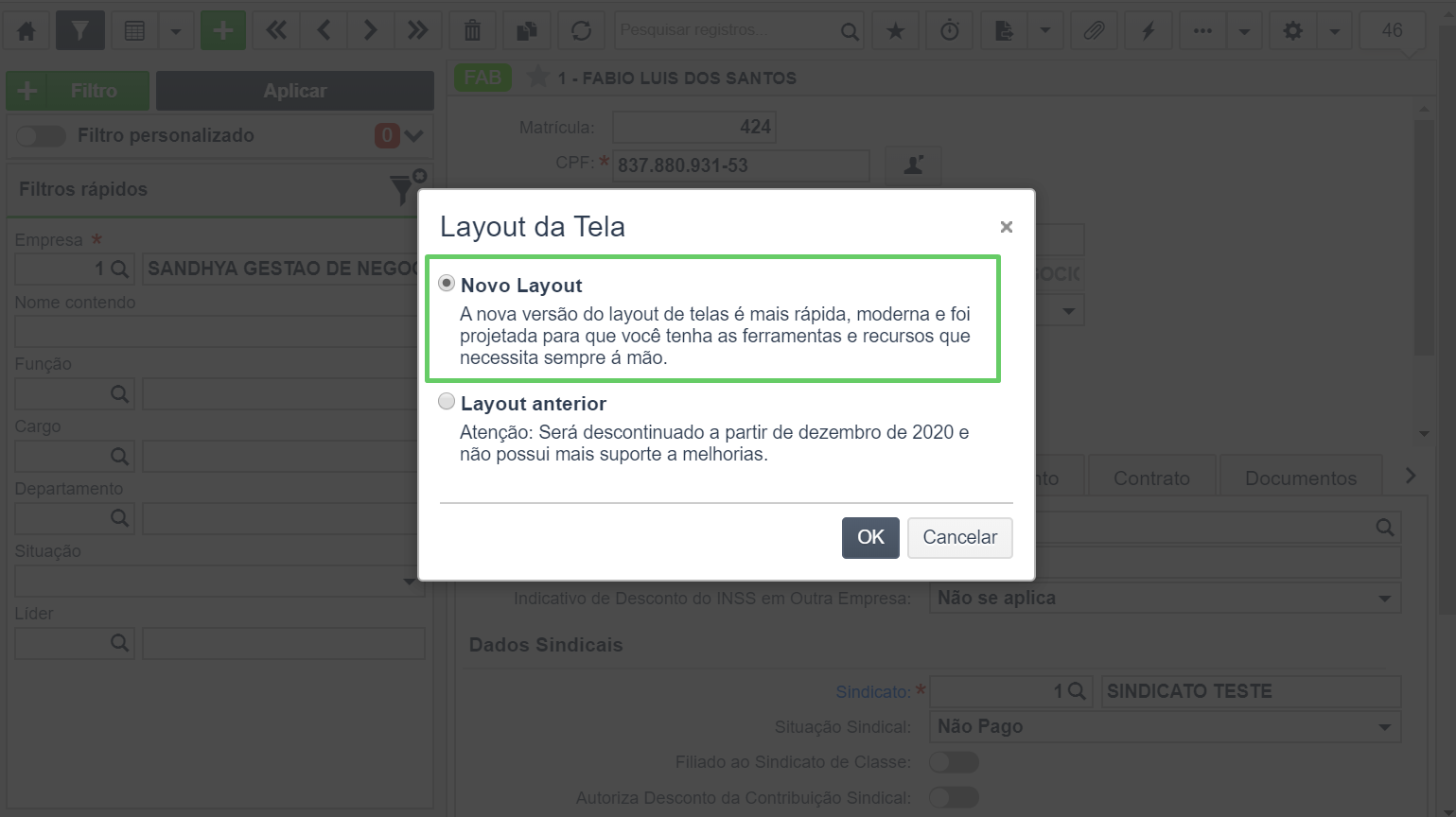The height and width of the screenshot is (817, 1456).
Task: Click the search magnifier in the toolbar
Action: 850,31
